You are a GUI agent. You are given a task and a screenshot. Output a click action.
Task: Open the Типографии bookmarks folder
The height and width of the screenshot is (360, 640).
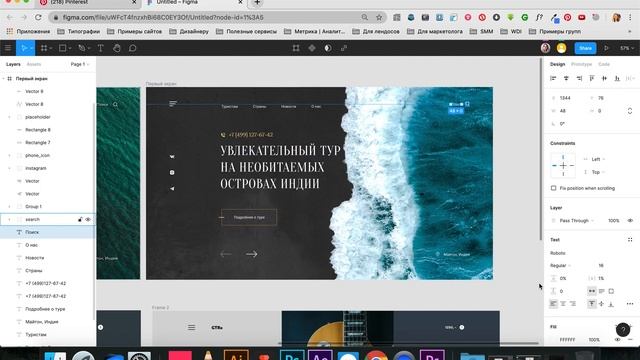[79, 31]
